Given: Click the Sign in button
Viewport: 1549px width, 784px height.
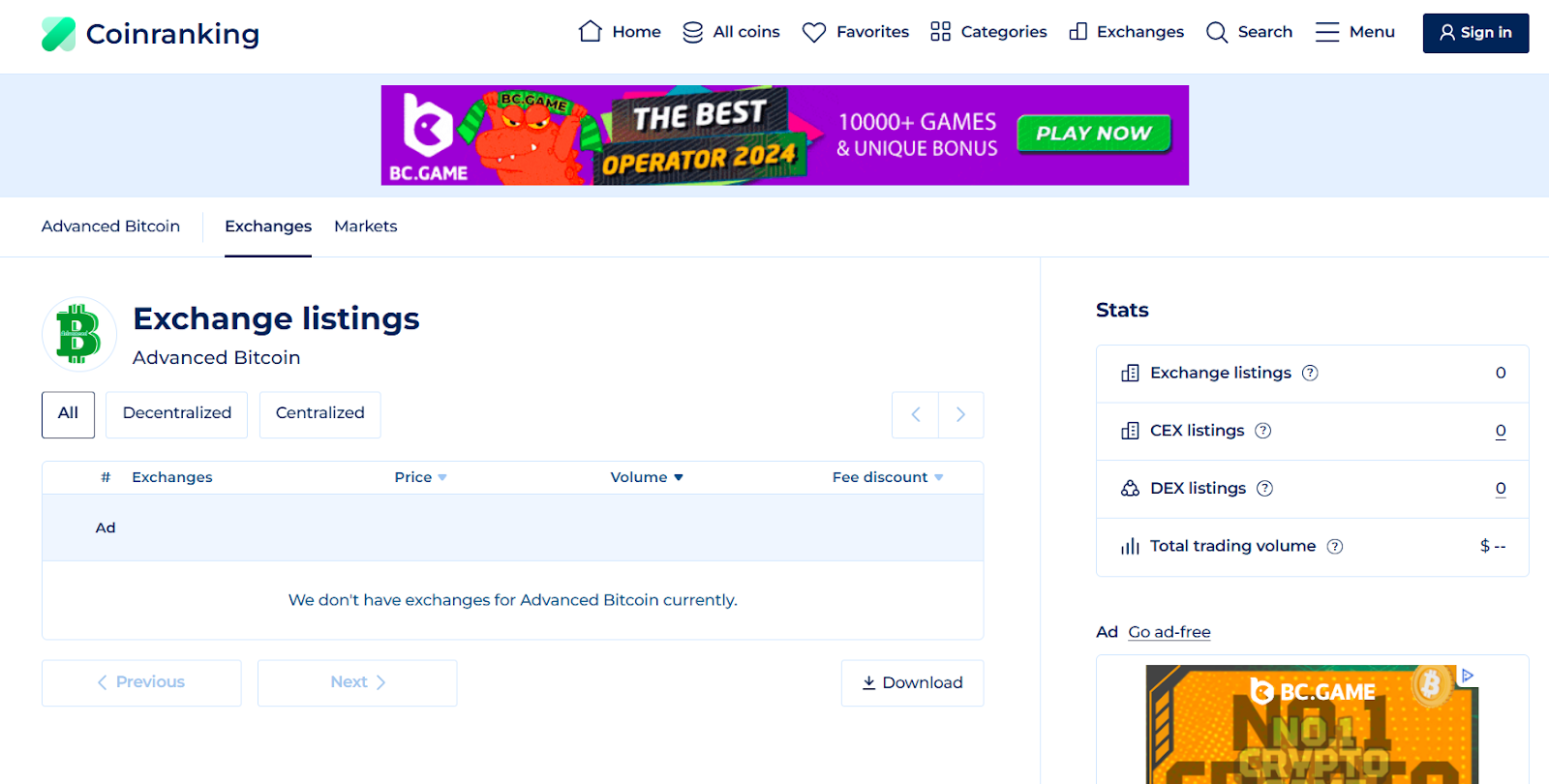Looking at the screenshot, I should tap(1475, 33).
